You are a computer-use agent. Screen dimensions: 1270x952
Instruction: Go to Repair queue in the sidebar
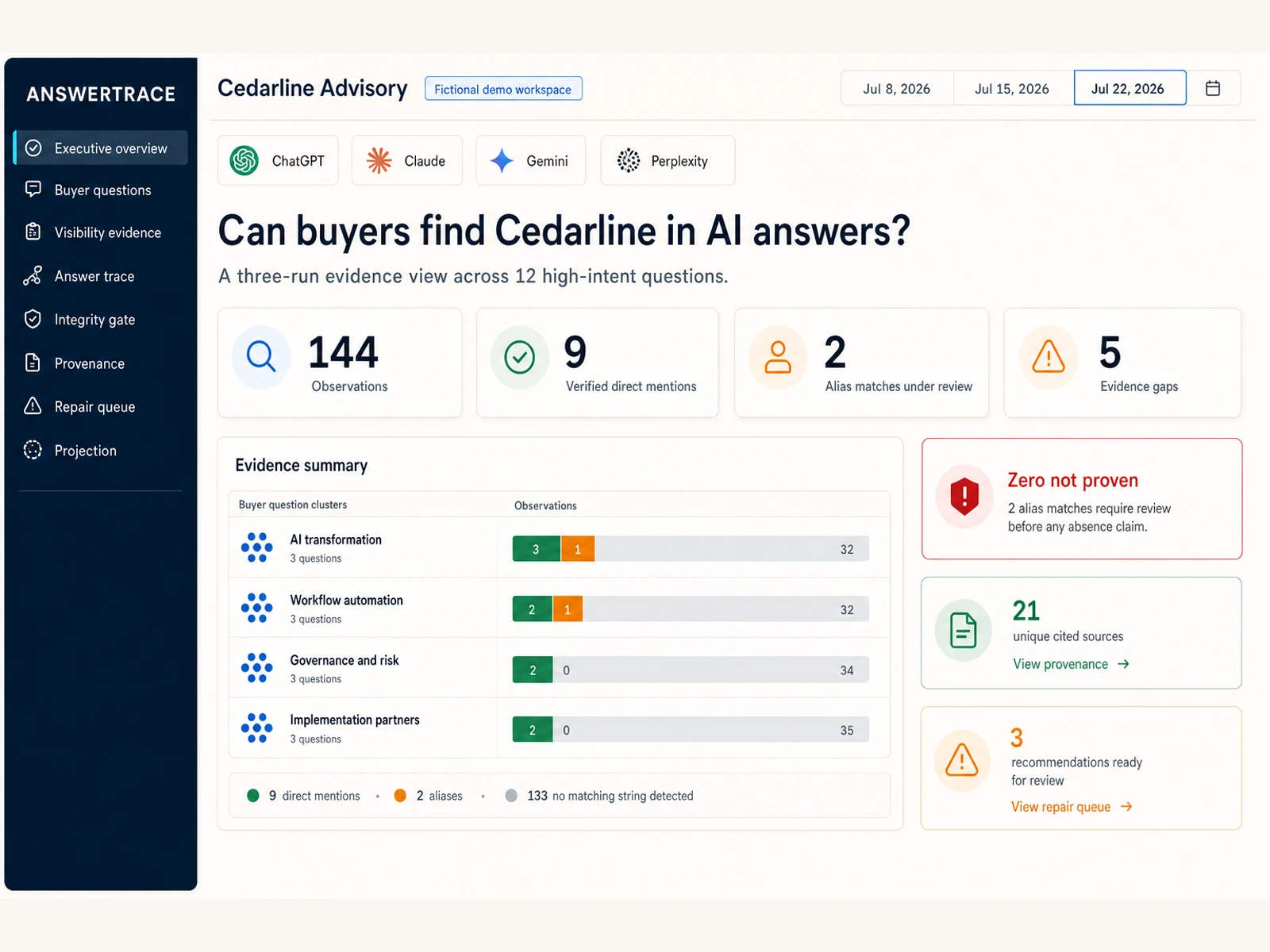click(x=101, y=406)
